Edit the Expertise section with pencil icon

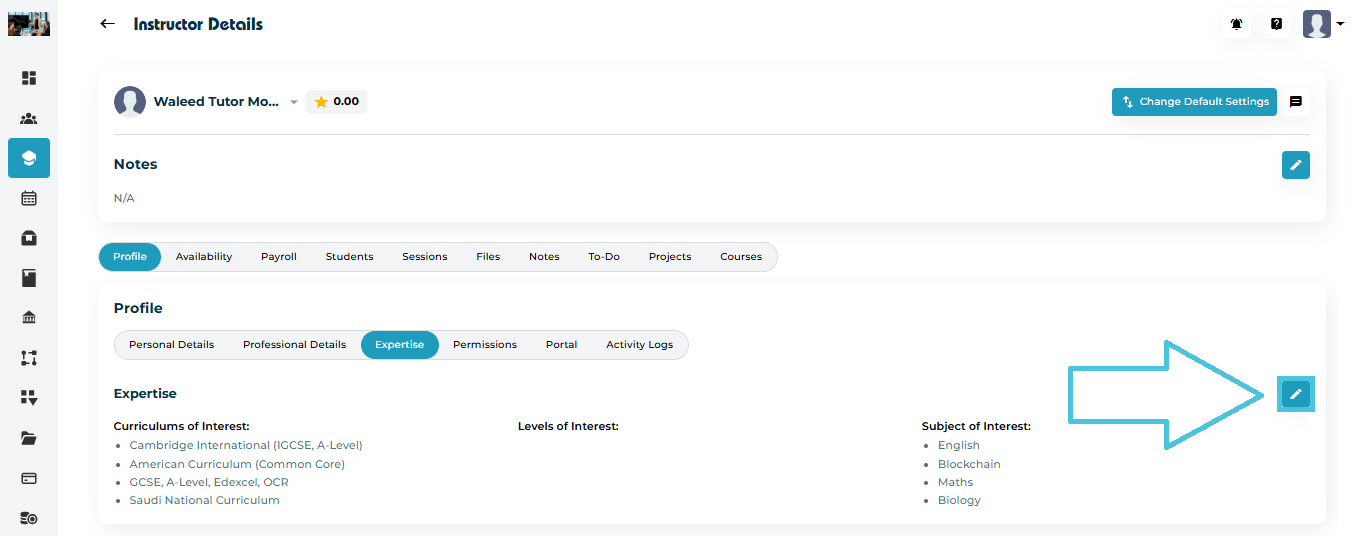point(1296,394)
